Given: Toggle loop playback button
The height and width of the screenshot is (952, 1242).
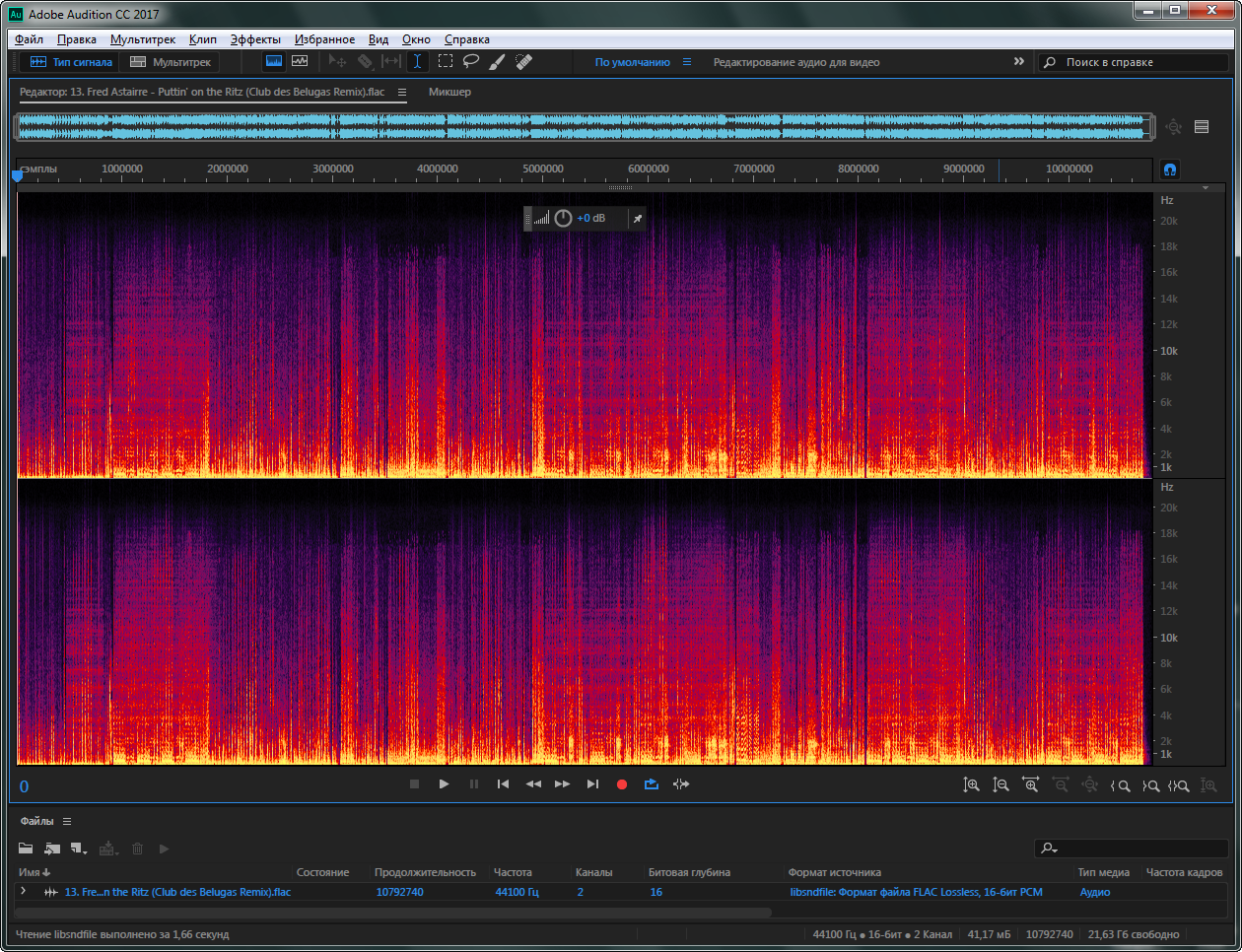Looking at the screenshot, I should tap(652, 784).
